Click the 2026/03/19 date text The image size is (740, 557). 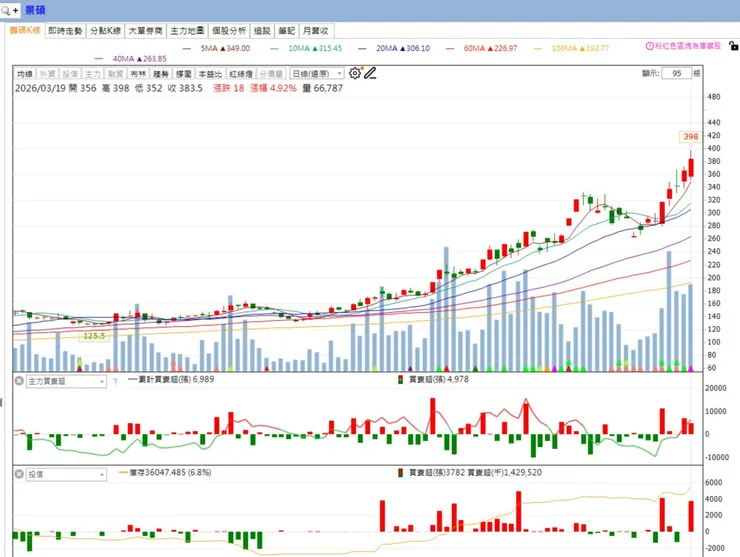tap(40, 88)
